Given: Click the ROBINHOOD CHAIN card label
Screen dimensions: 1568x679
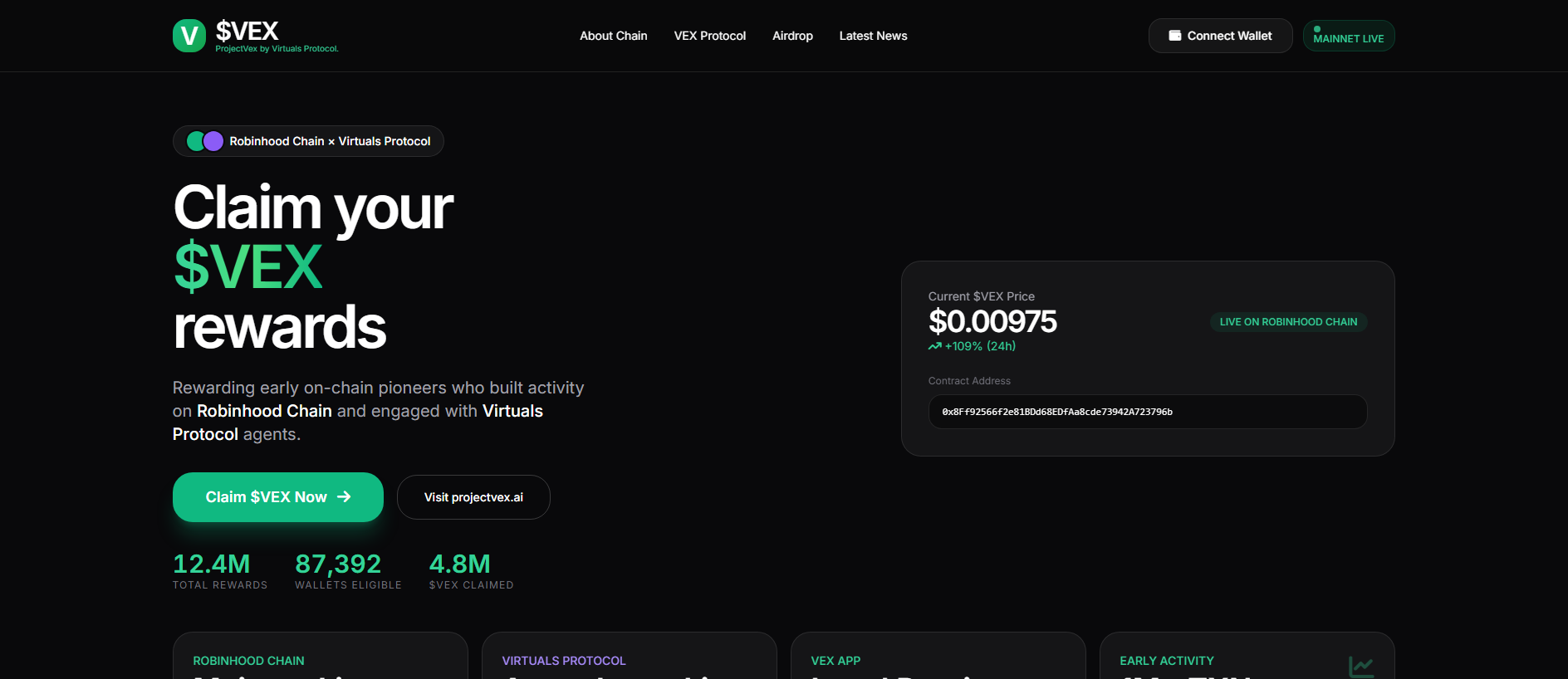Looking at the screenshot, I should click(248, 661).
